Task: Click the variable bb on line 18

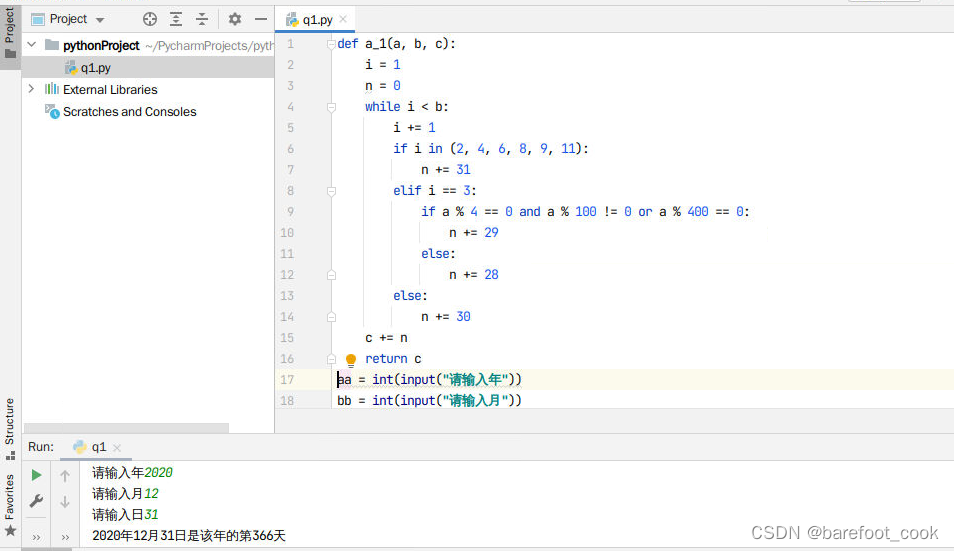Action: pos(344,401)
